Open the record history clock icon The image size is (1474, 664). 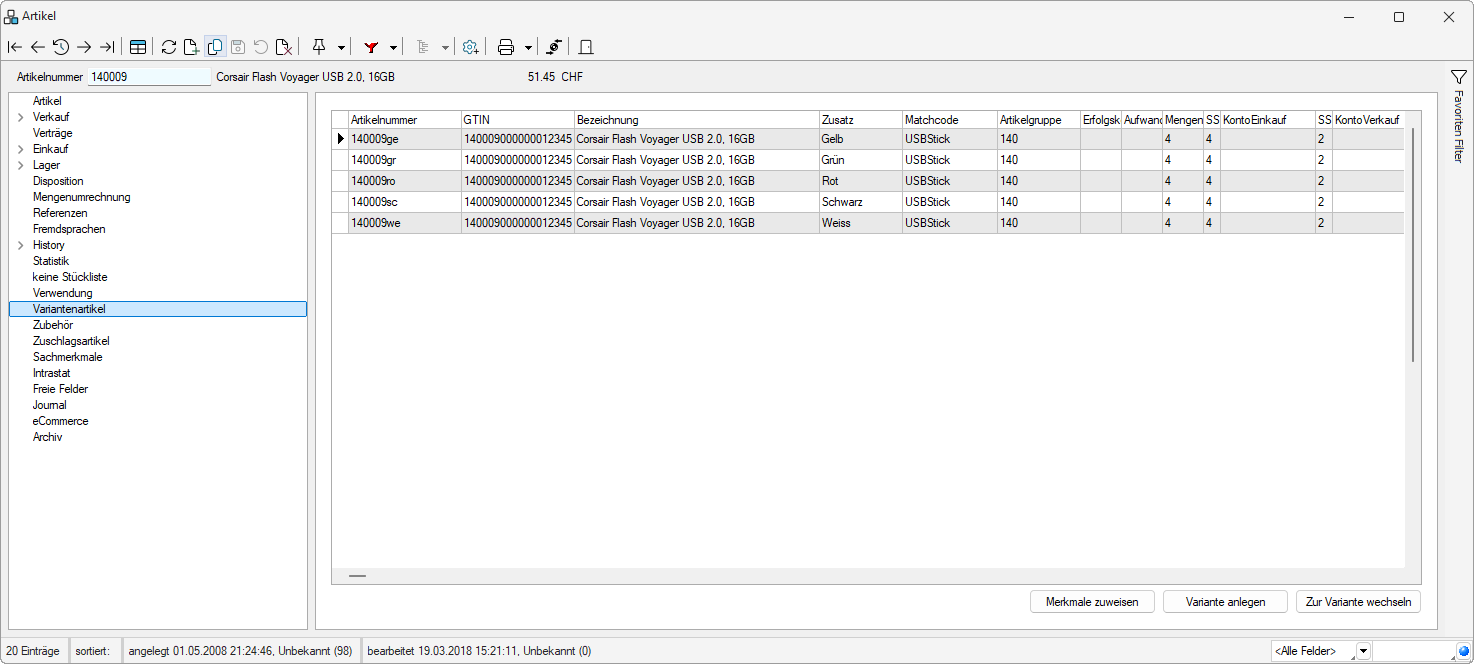(x=61, y=47)
